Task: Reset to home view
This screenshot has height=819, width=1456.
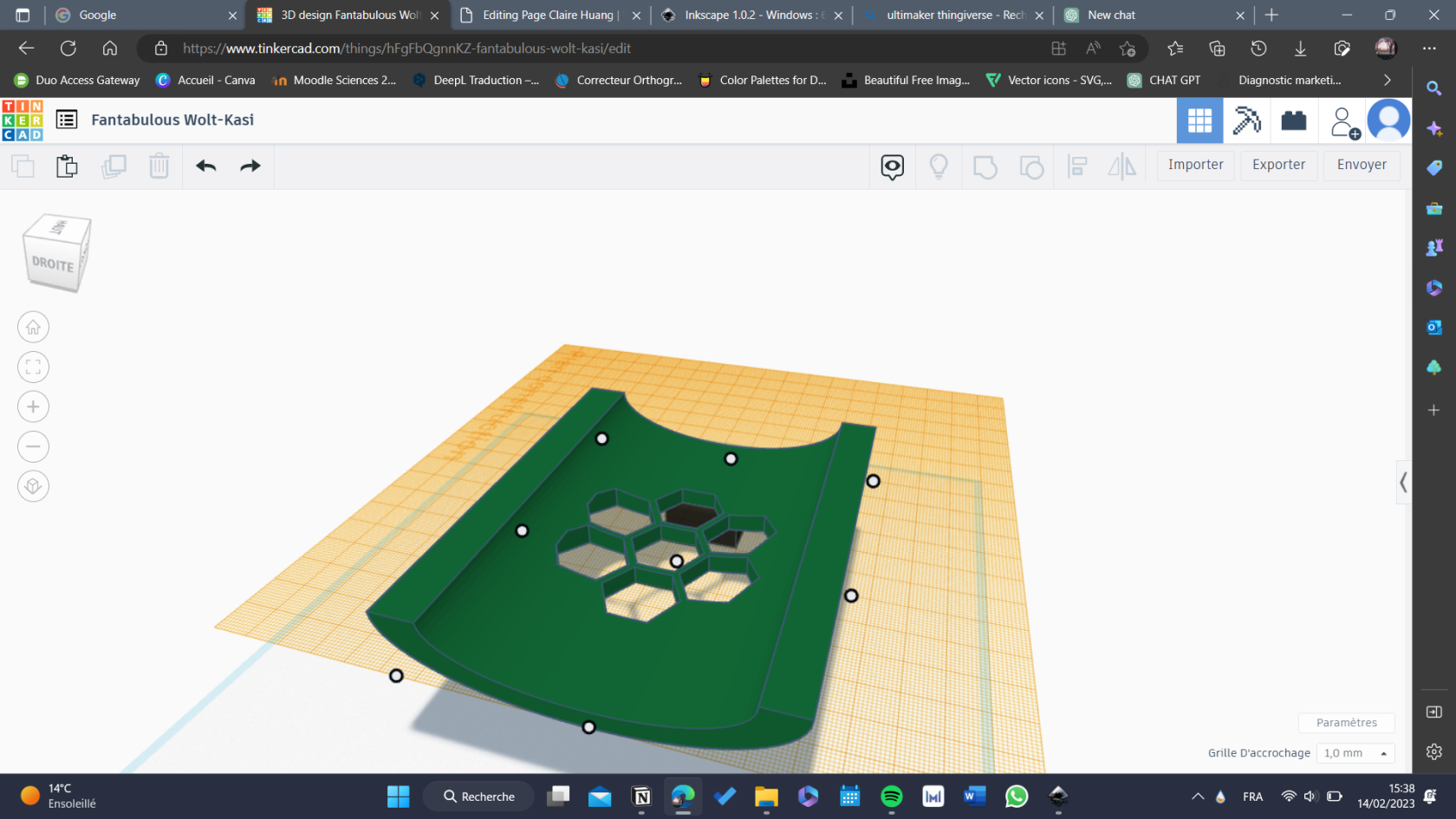Action: tap(33, 328)
